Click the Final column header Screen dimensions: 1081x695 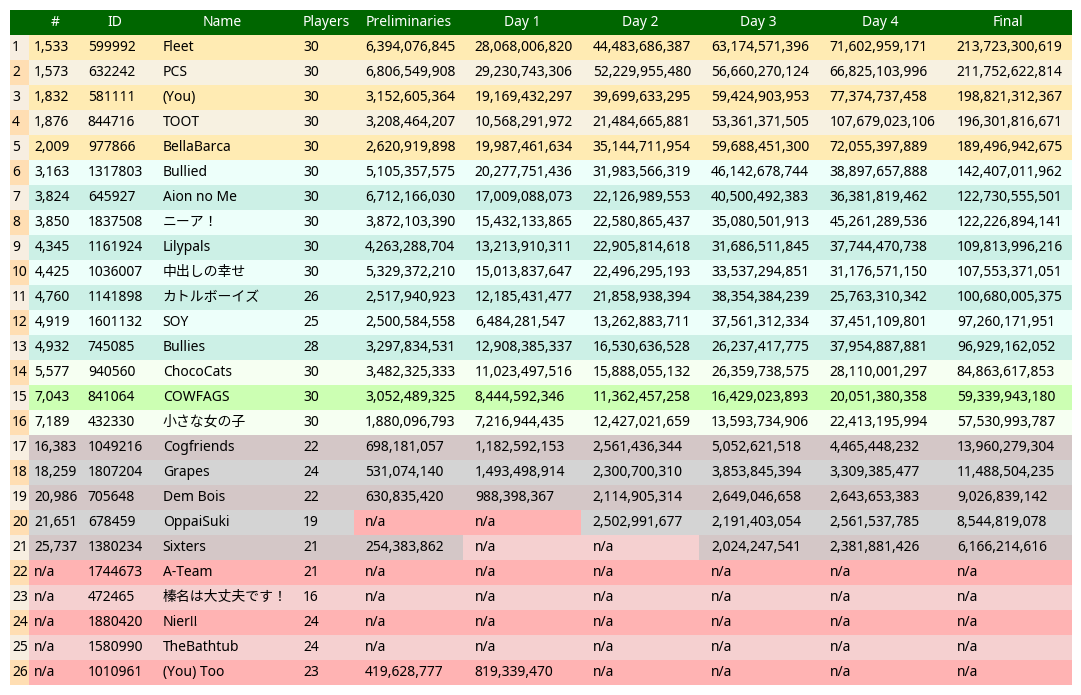1007,21
